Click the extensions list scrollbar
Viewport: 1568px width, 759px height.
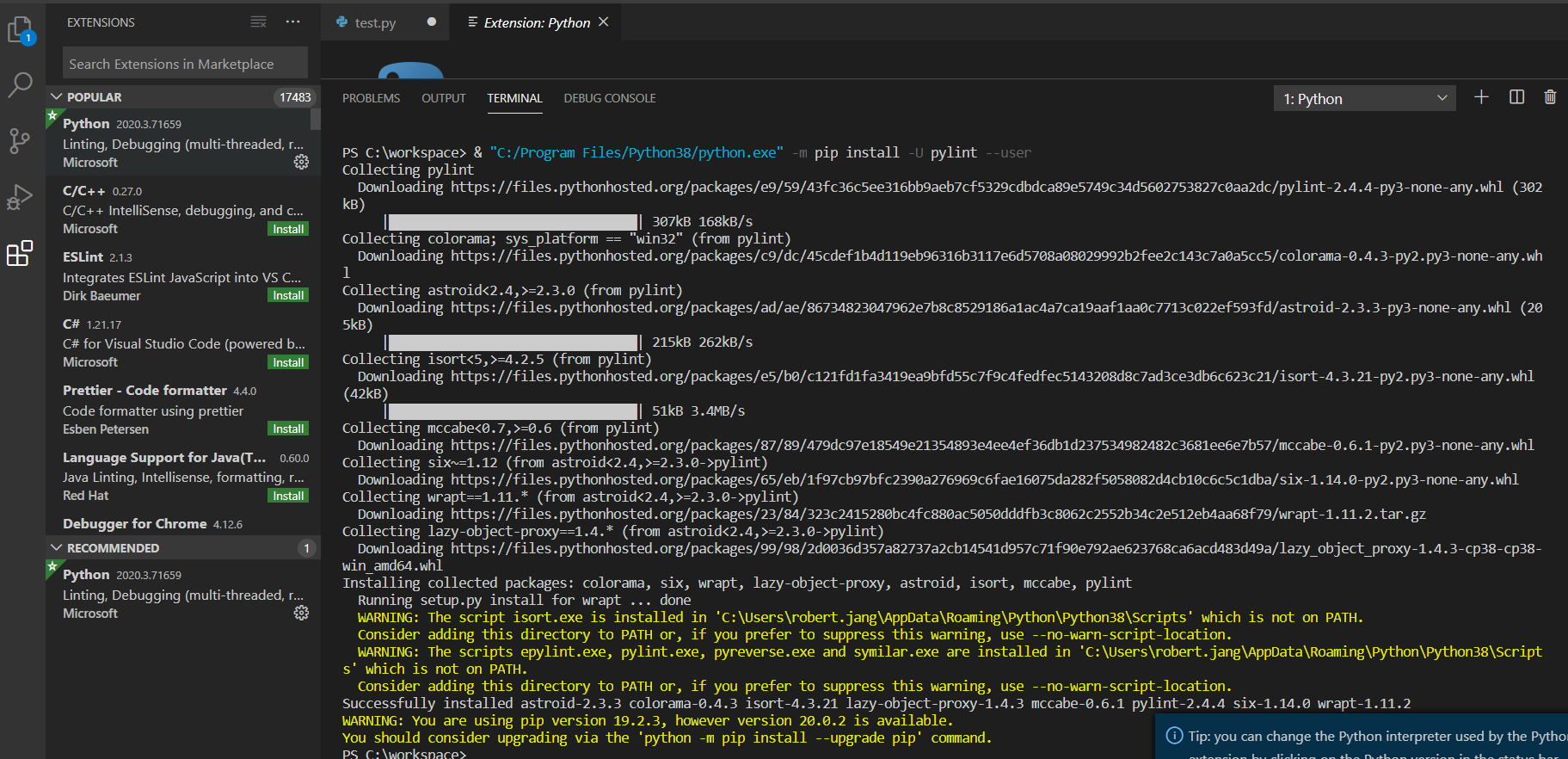(316, 119)
